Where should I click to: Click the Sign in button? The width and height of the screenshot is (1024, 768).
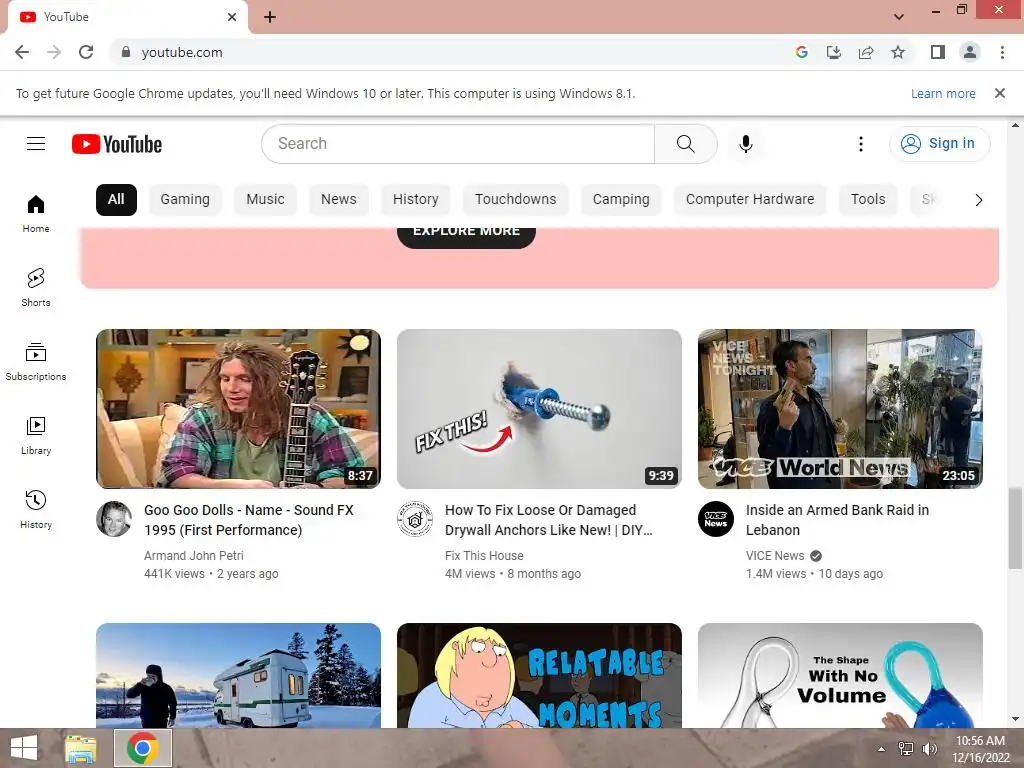pos(939,144)
